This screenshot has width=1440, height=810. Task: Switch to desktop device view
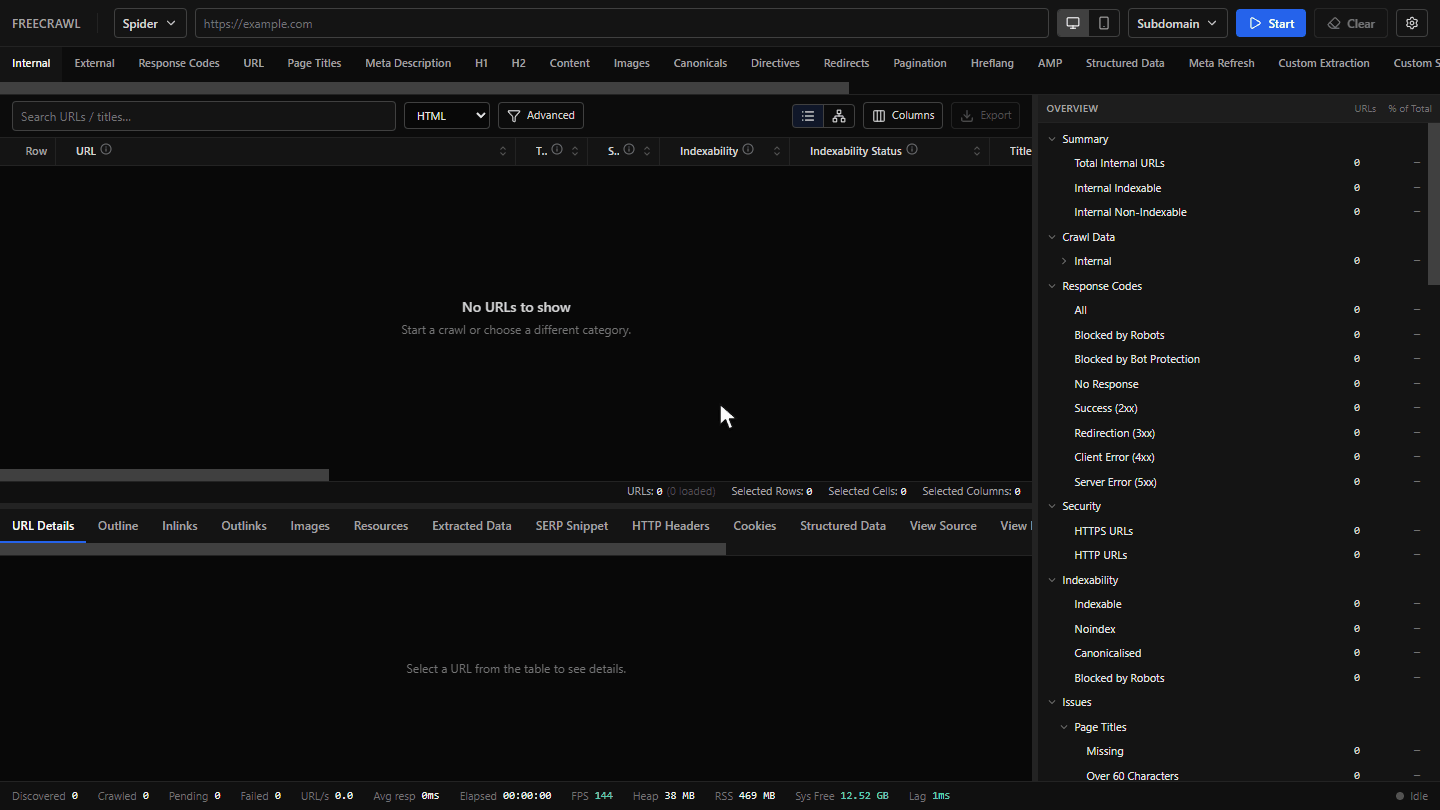[x=1073, y=23]
